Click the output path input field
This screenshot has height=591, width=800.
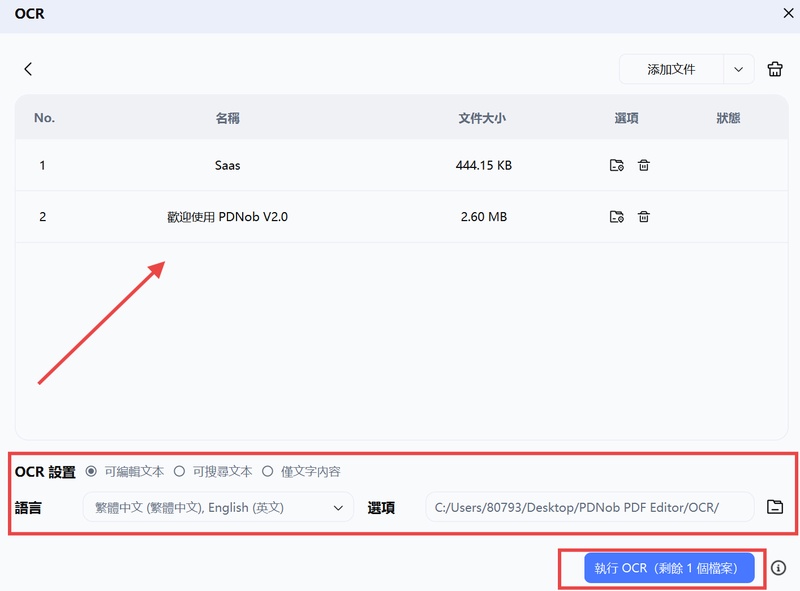click(x=589, y=507)
